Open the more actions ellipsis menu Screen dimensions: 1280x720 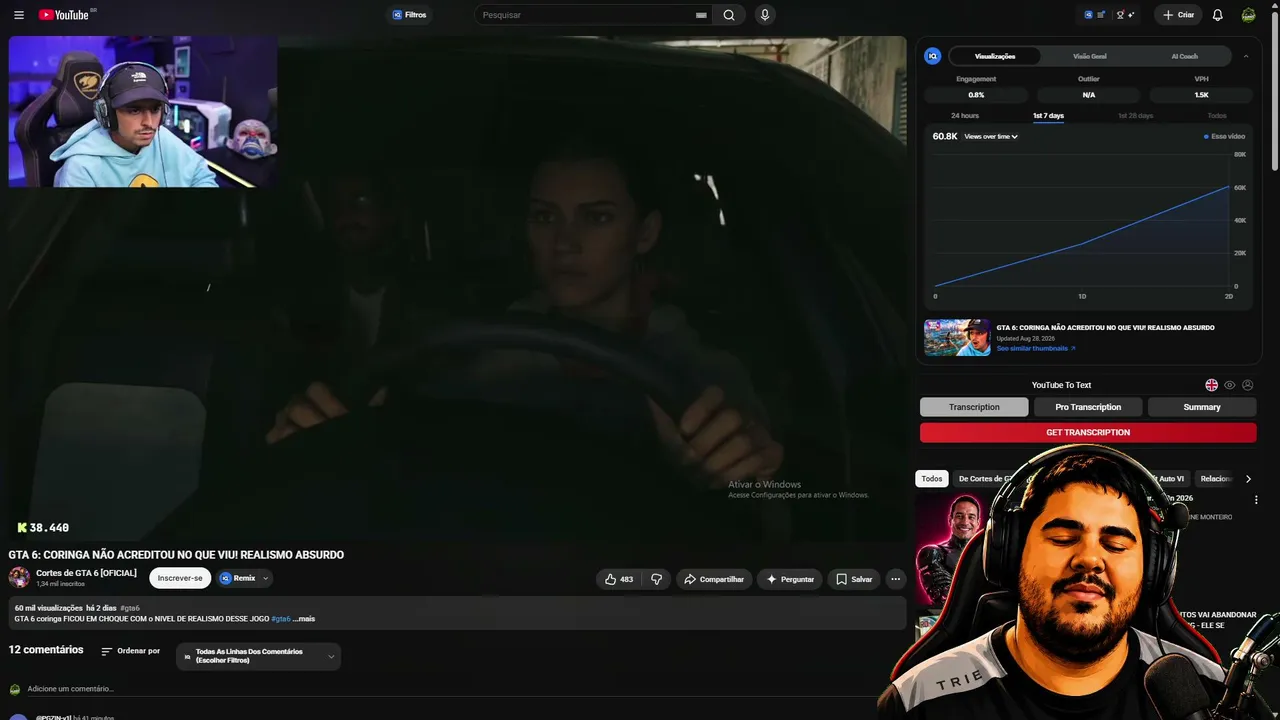[895, 579]
